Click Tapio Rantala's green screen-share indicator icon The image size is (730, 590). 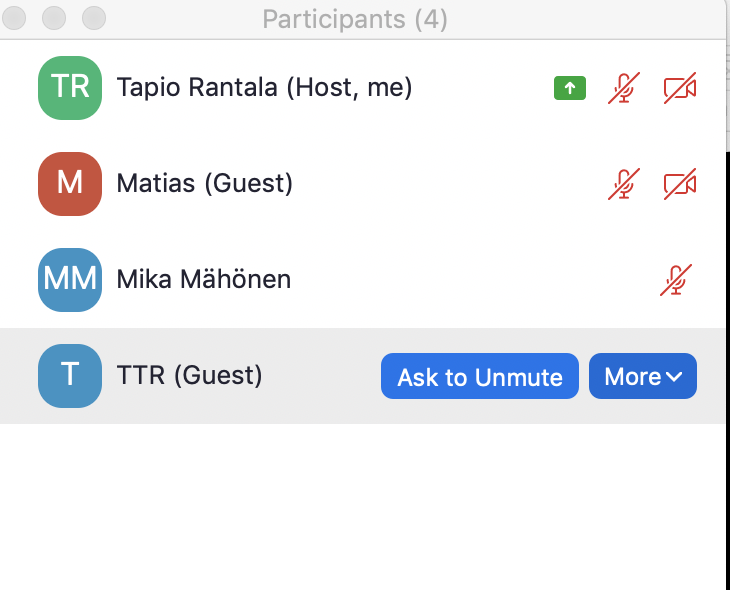570,88
